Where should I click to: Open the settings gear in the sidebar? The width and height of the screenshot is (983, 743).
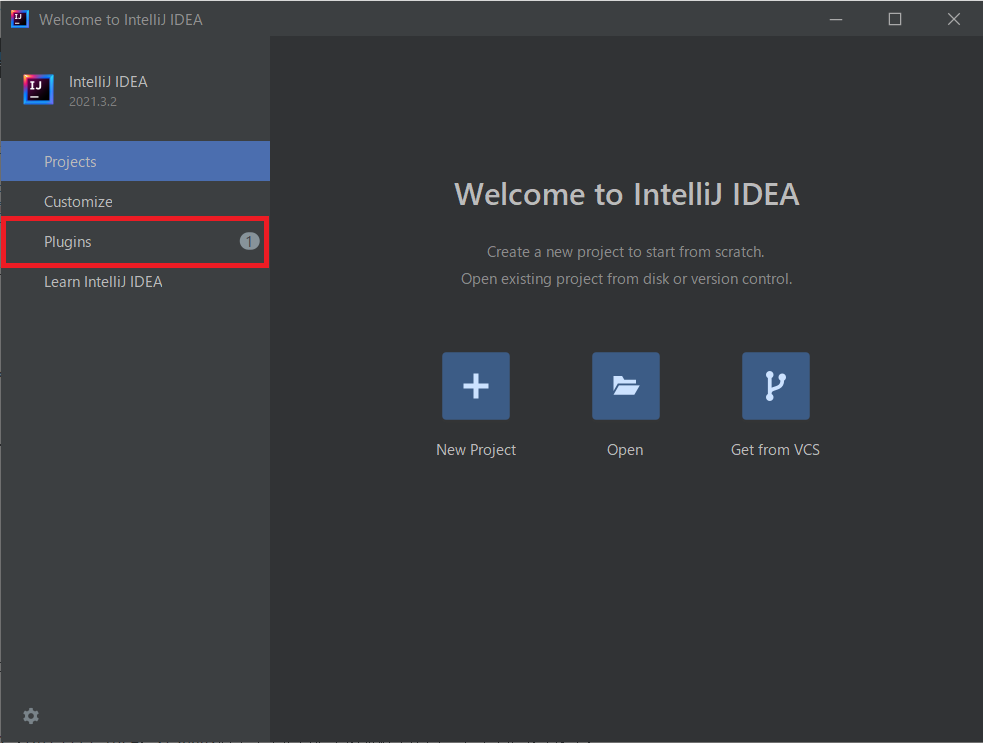(x=31, y=715)
